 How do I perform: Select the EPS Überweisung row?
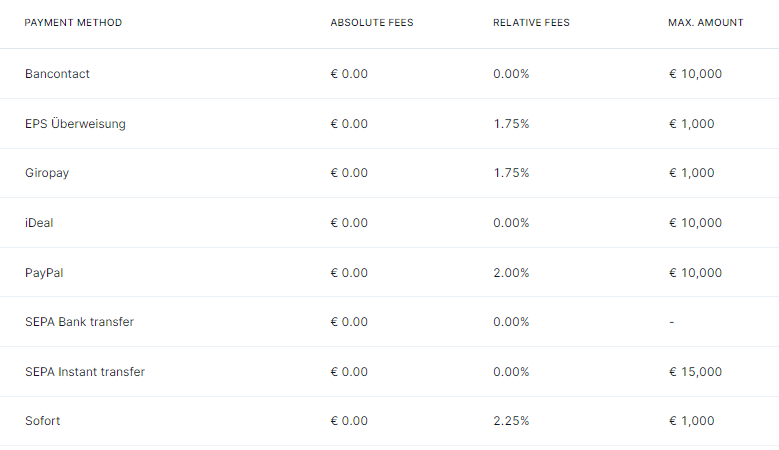coord(390,124)
